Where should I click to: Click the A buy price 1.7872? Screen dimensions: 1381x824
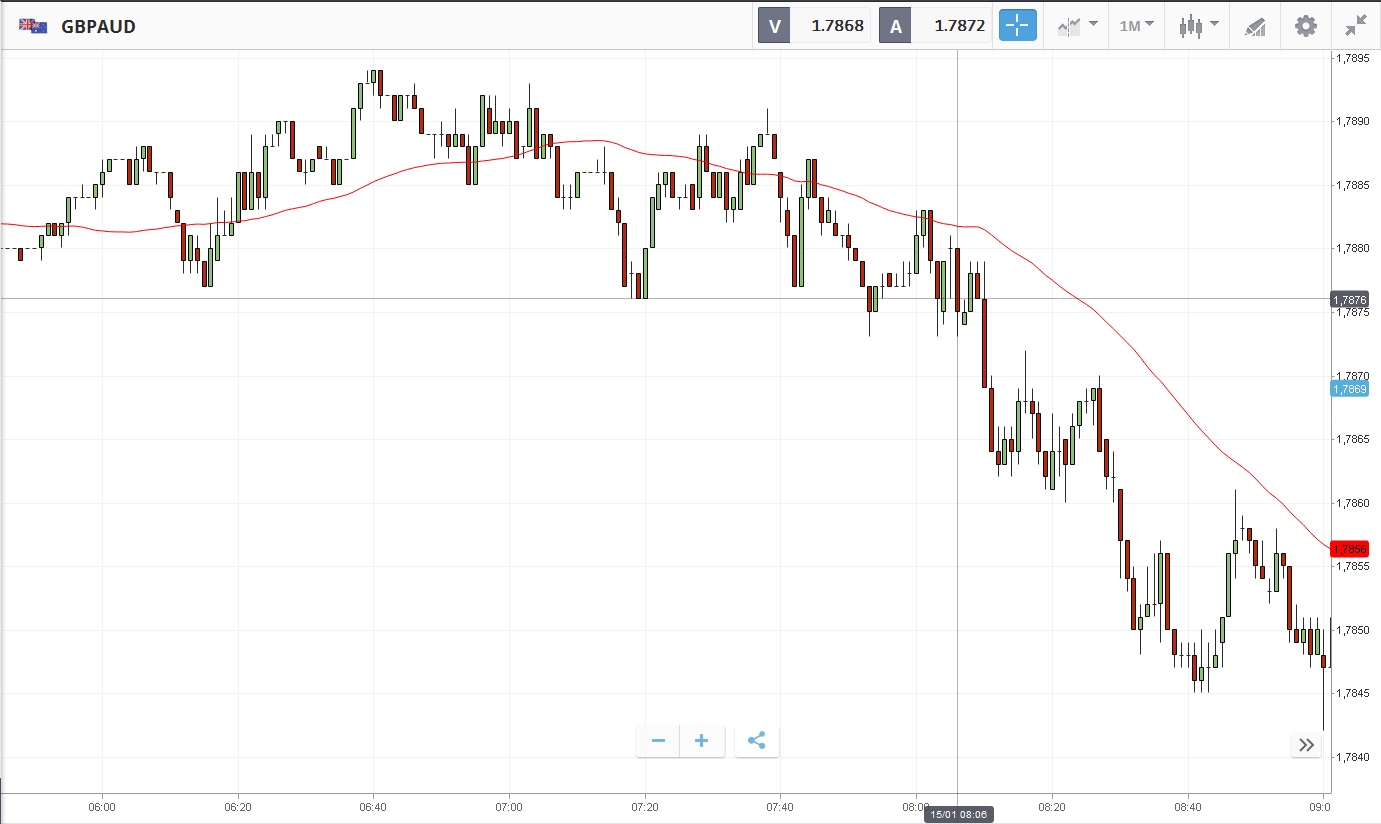tap(959, 26)
